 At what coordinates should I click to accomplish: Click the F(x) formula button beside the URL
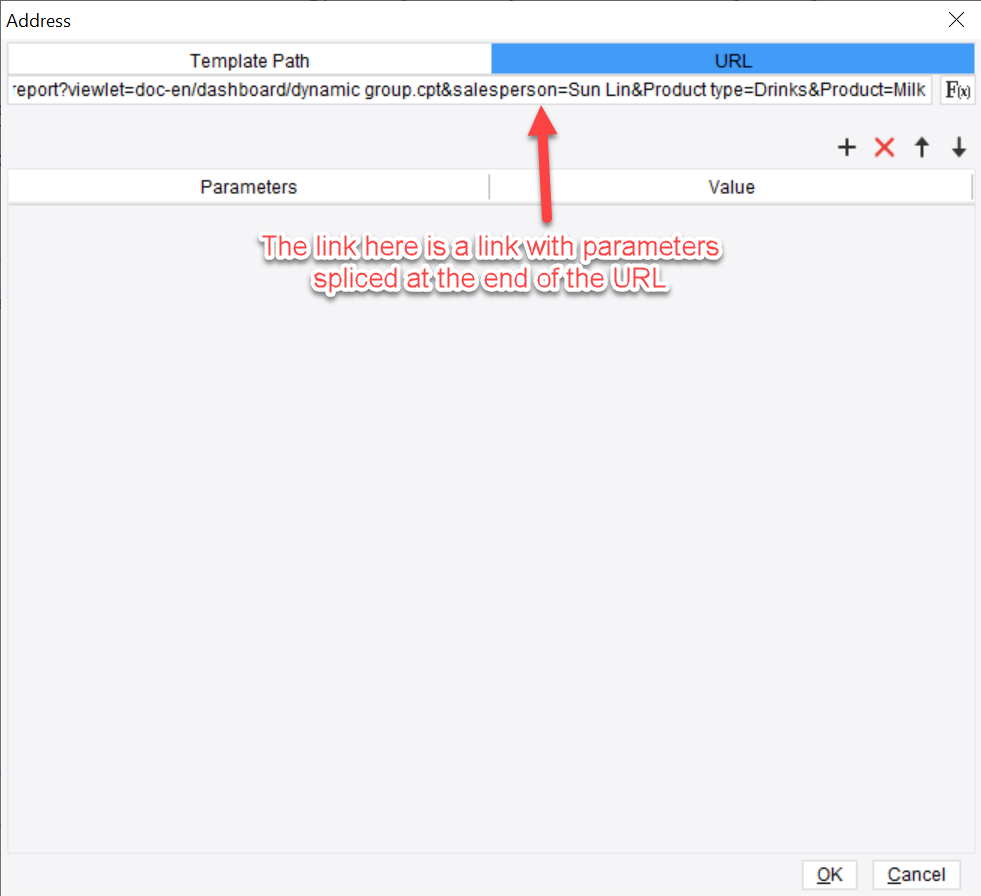(957, 89)
